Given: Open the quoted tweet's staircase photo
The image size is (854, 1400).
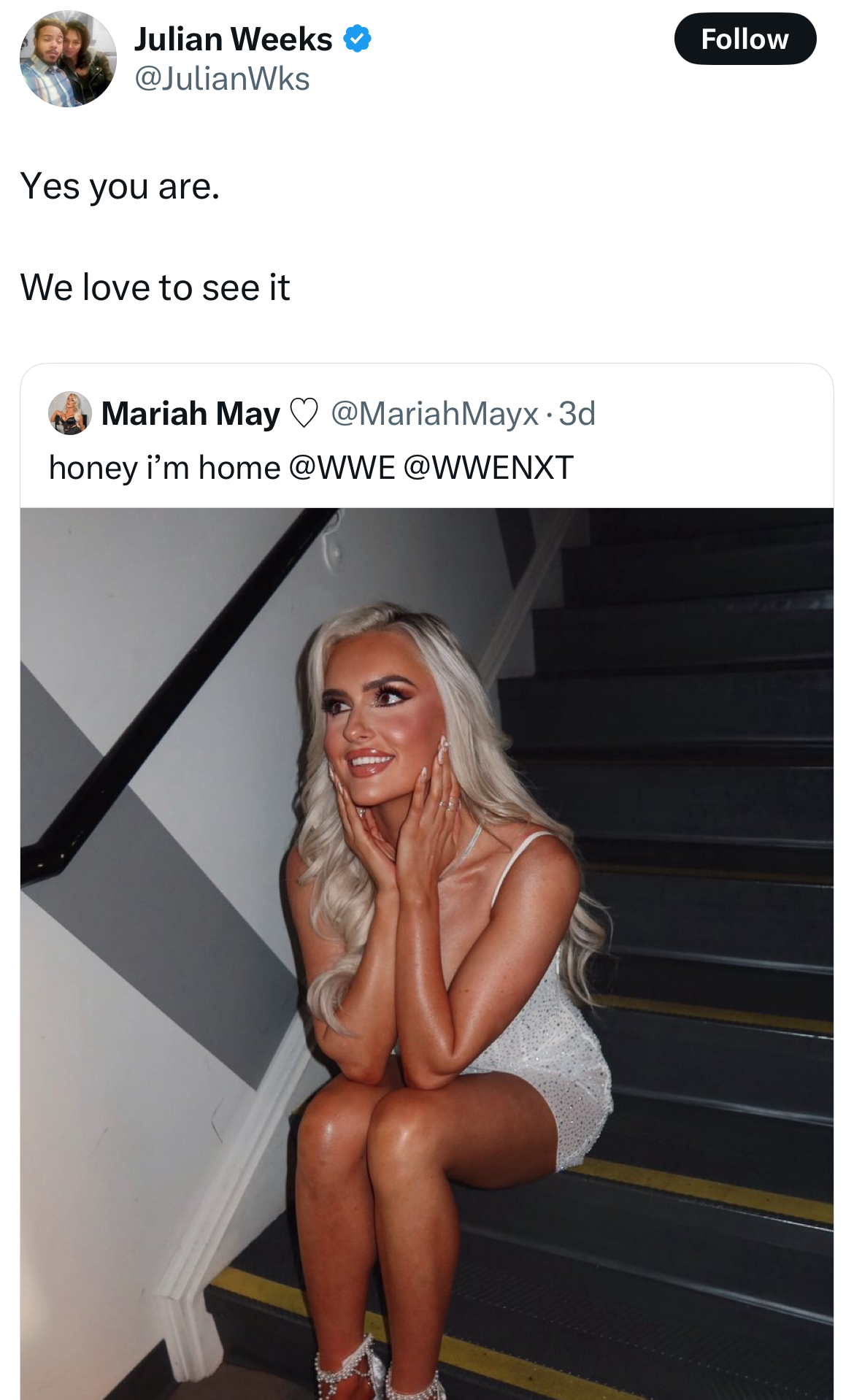Looking at the screenshot, I should (x=427, y=953).
